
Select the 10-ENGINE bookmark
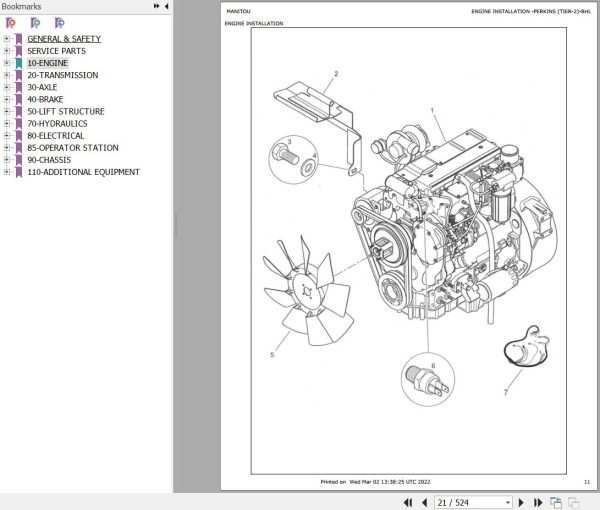[x=47, y=63]
